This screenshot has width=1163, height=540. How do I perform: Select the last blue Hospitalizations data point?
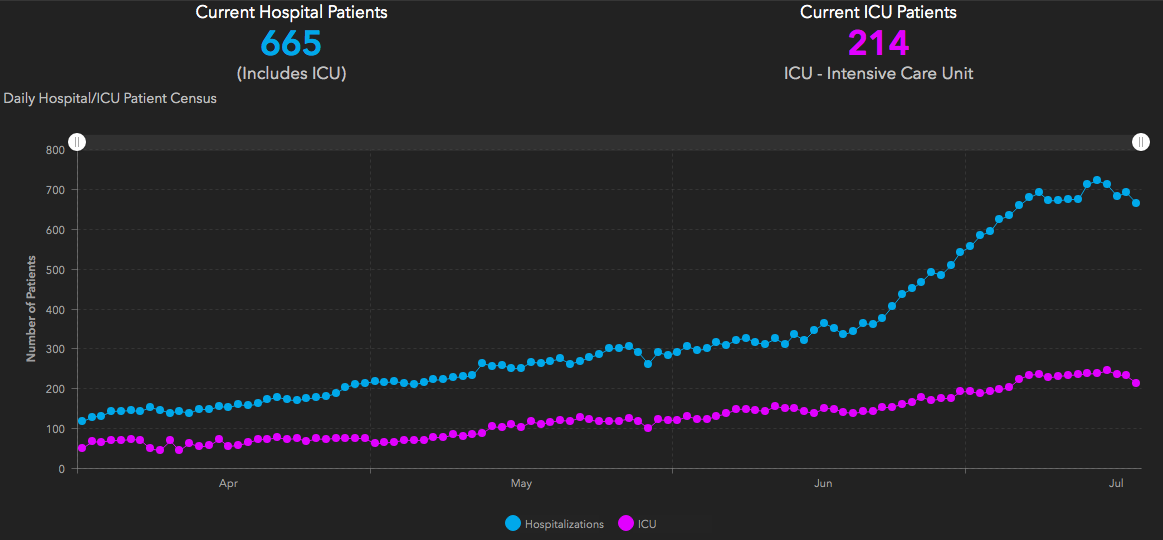point(1136,203)
